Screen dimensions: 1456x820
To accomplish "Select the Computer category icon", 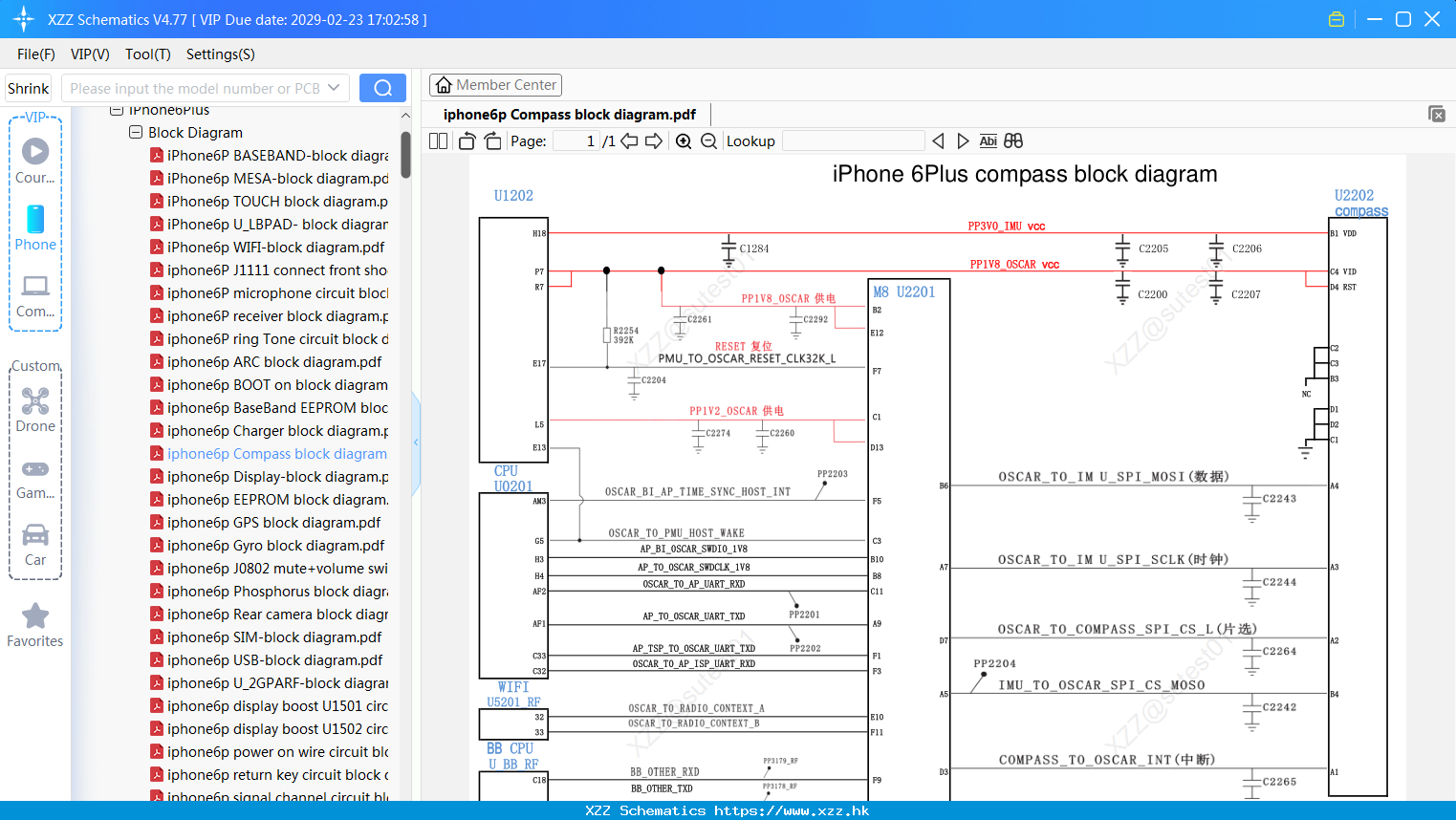I will pos(35,296).
